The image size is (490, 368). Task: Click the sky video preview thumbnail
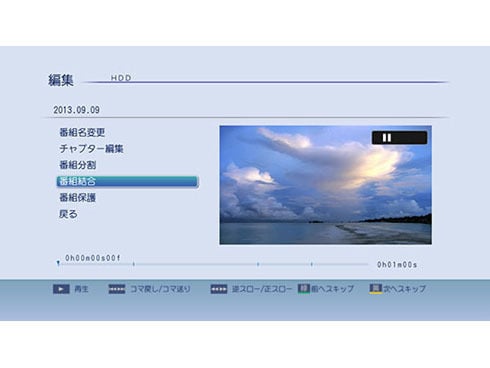point(325,185)
